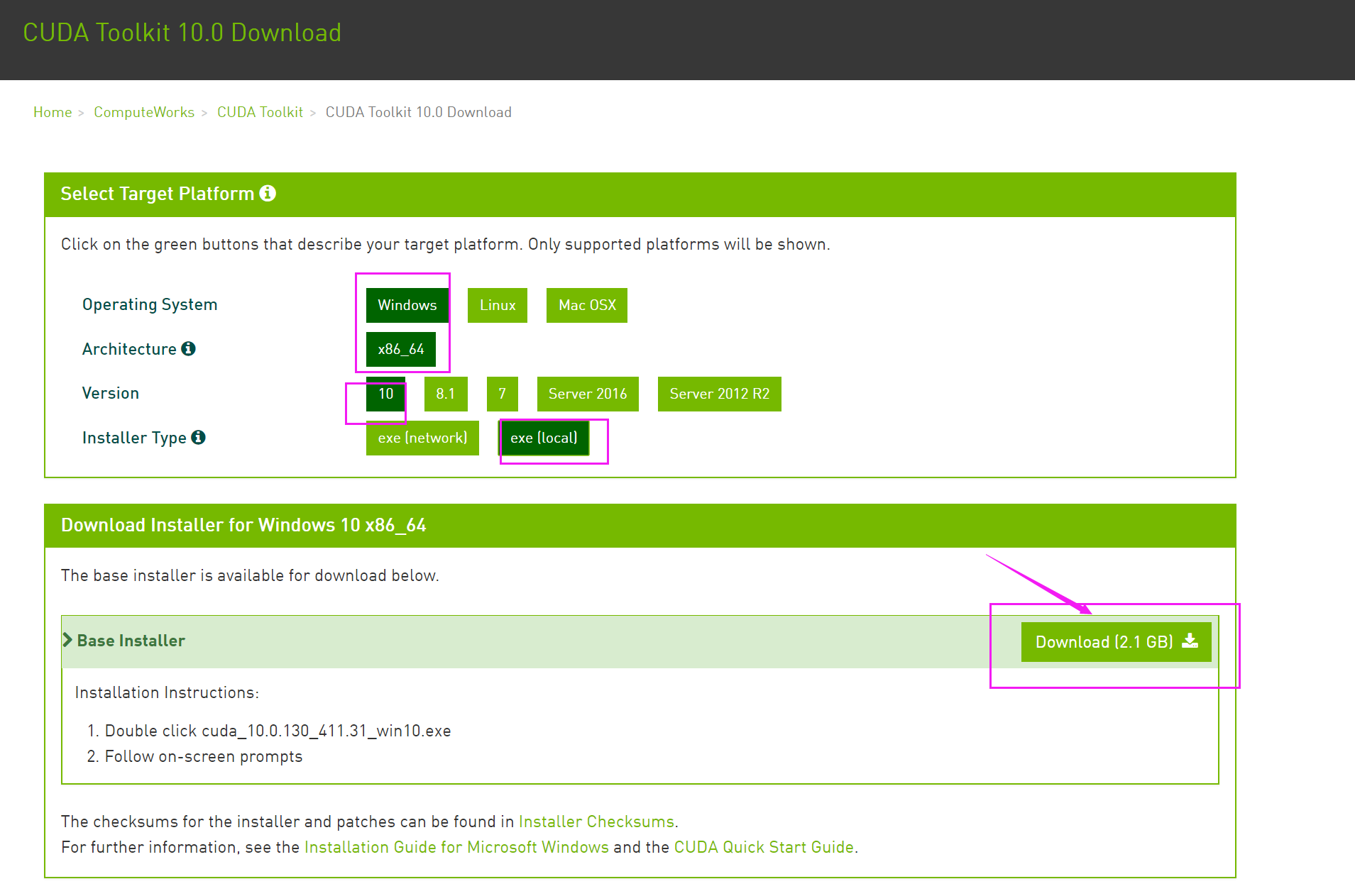Select Server 2016 version
Screen dimensions: 1355x896
[588, 394]
